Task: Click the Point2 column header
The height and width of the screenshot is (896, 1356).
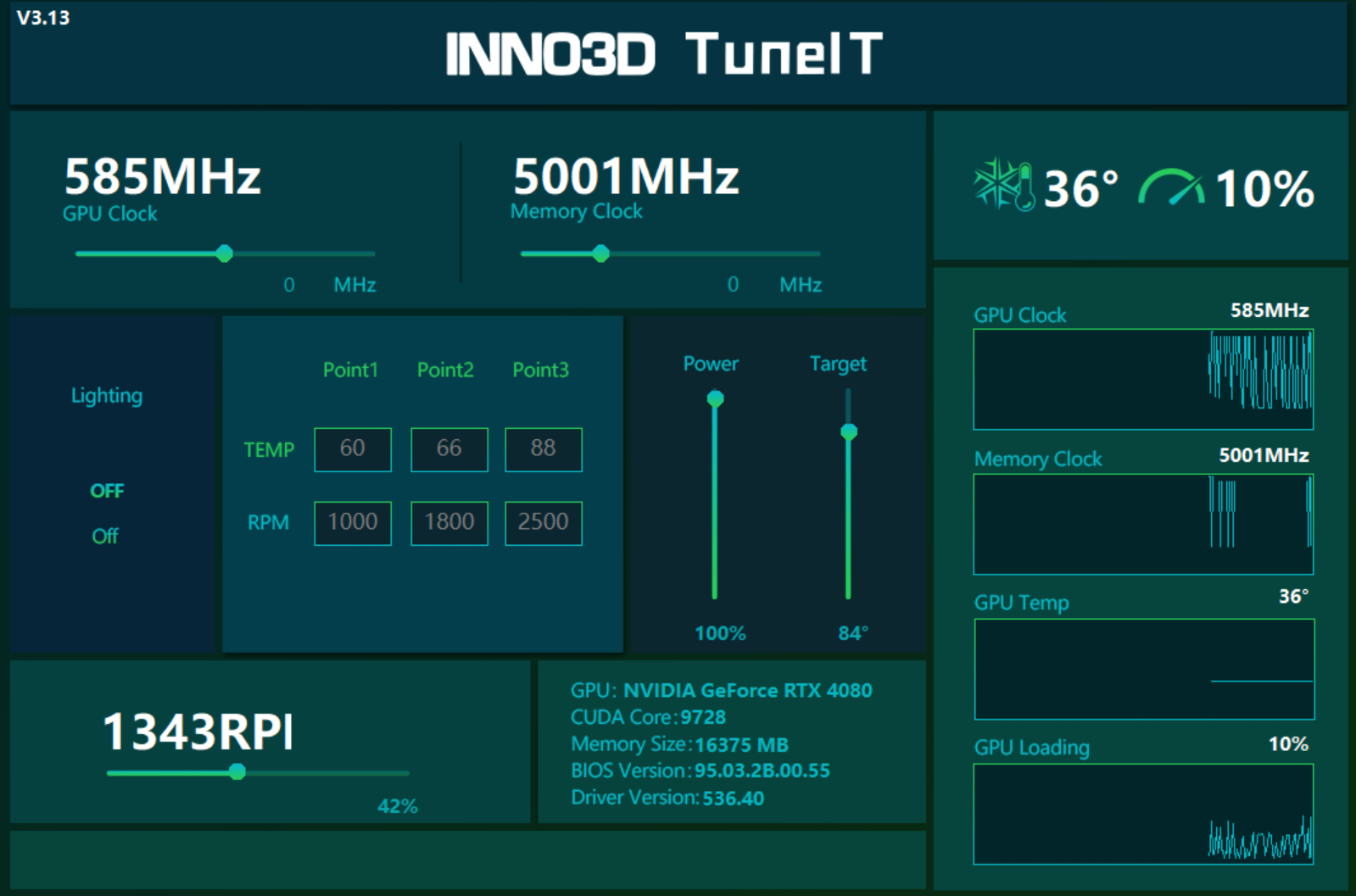Action: [445, 370]
